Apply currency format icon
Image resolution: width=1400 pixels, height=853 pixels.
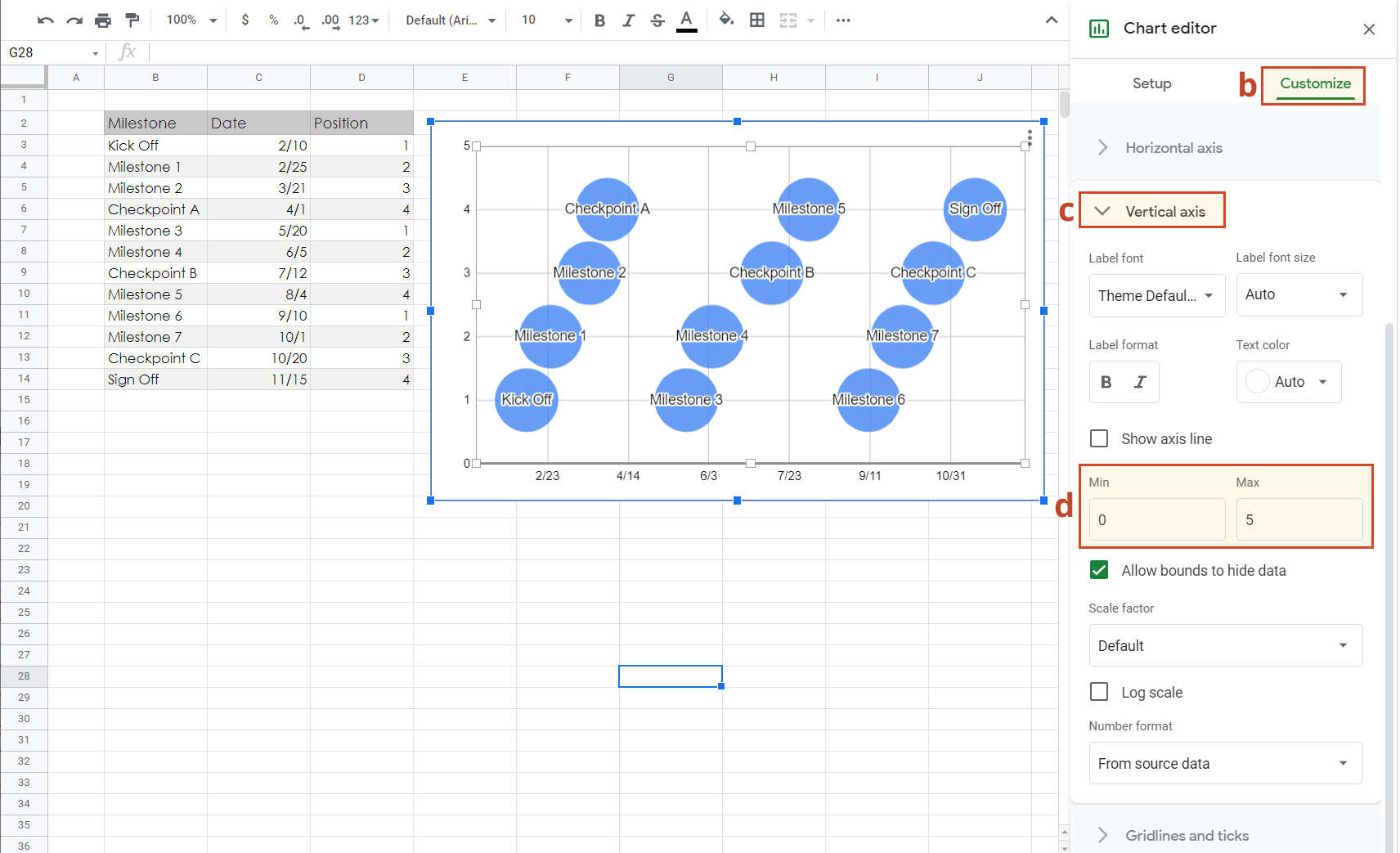pyautogui.click(x=245, y=20)
